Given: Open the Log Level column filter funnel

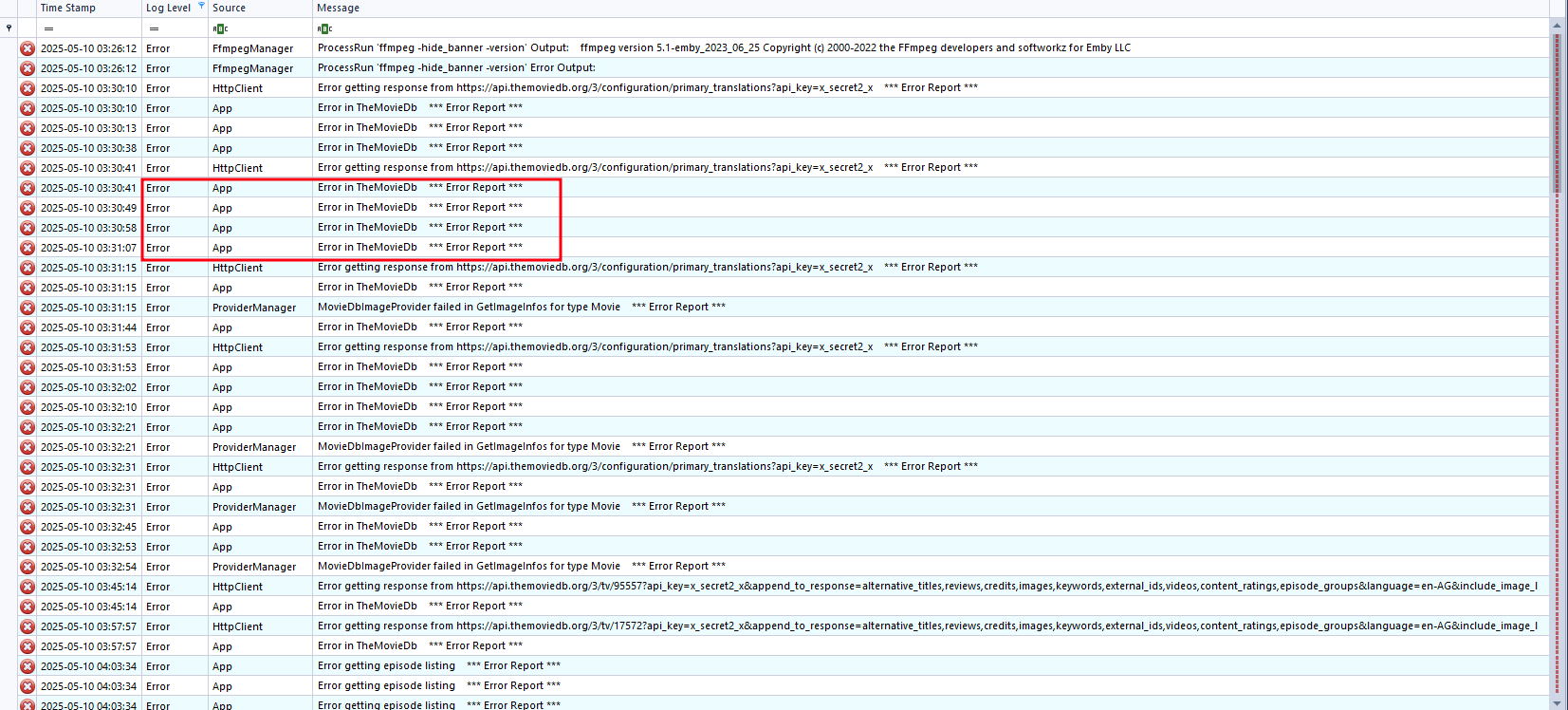Looking at the screenshot, I should pos(201,6).
